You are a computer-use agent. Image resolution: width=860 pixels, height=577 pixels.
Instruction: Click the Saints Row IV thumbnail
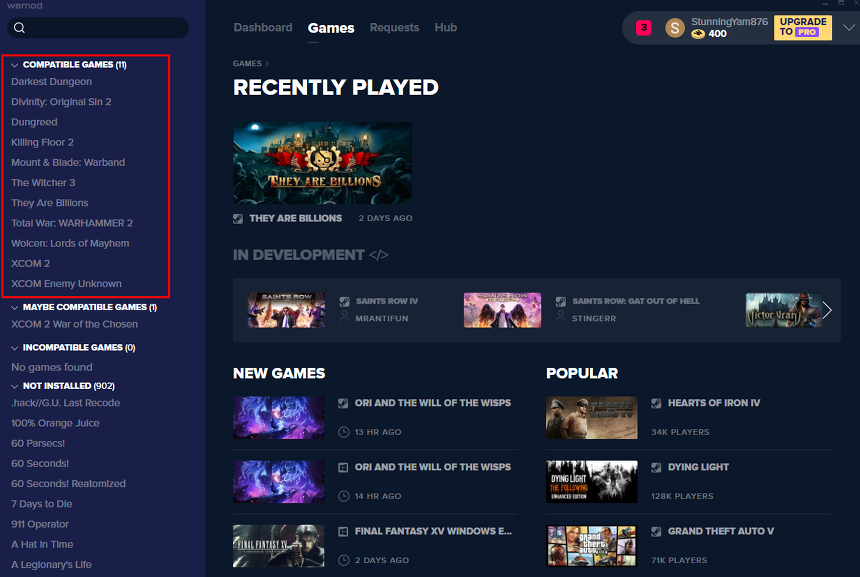click(x=286, y=310)
